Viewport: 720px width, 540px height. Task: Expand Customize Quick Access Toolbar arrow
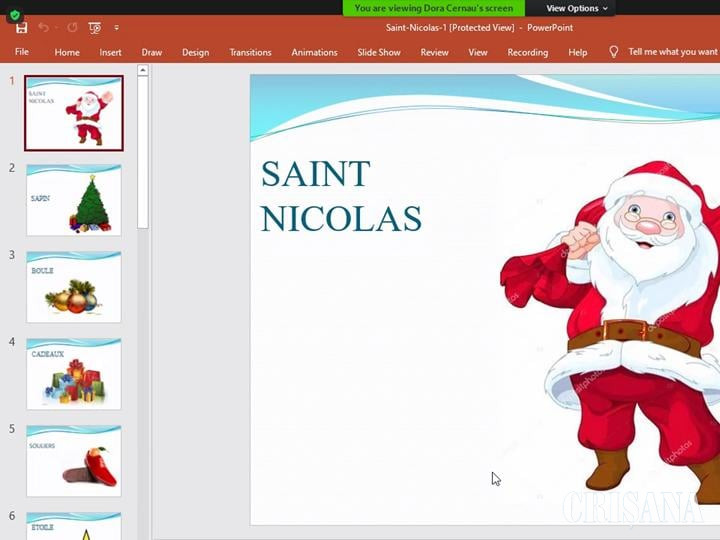(116, 28)
